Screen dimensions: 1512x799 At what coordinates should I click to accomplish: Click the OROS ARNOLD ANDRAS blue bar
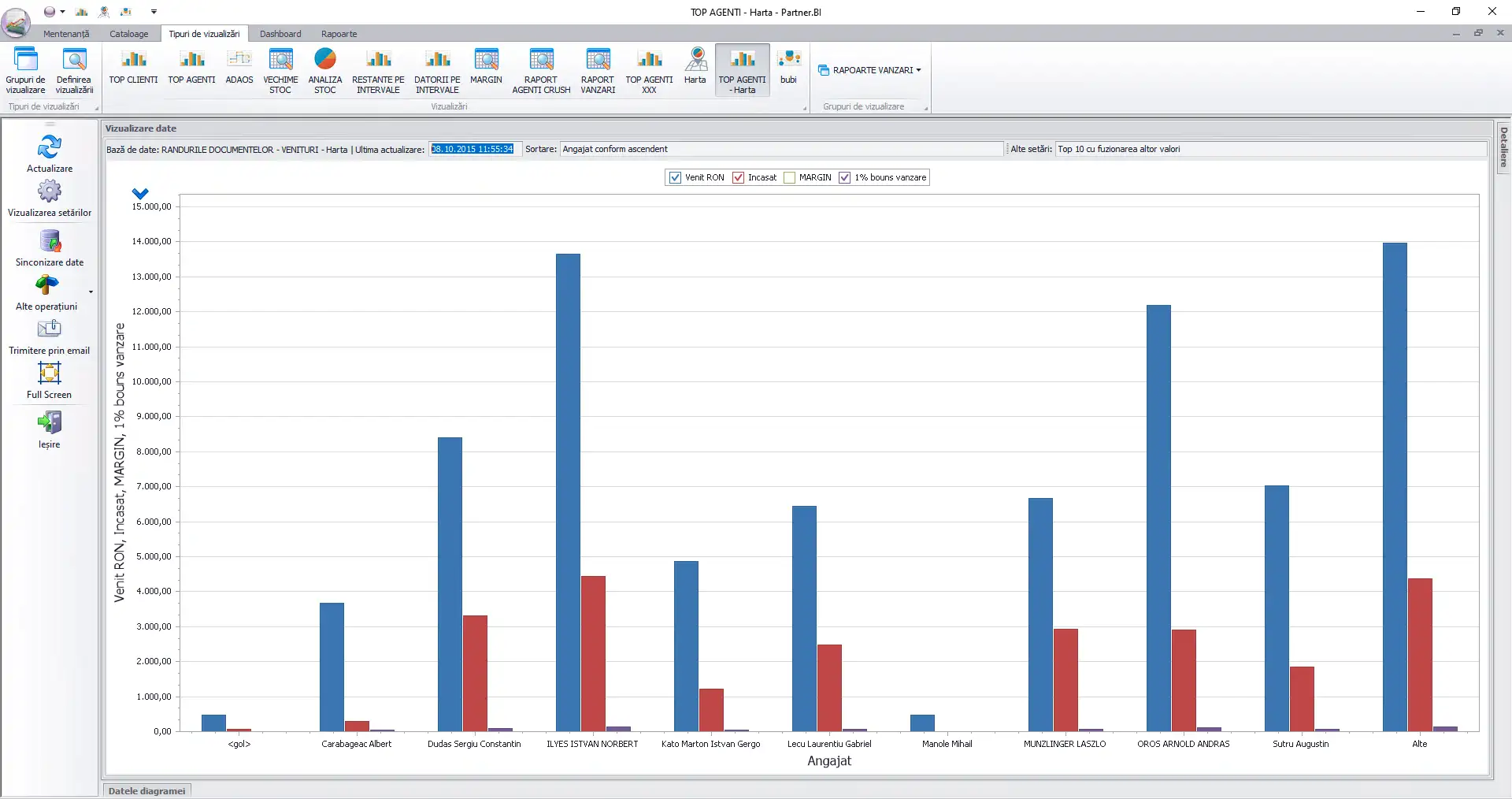coord(1158,518)
